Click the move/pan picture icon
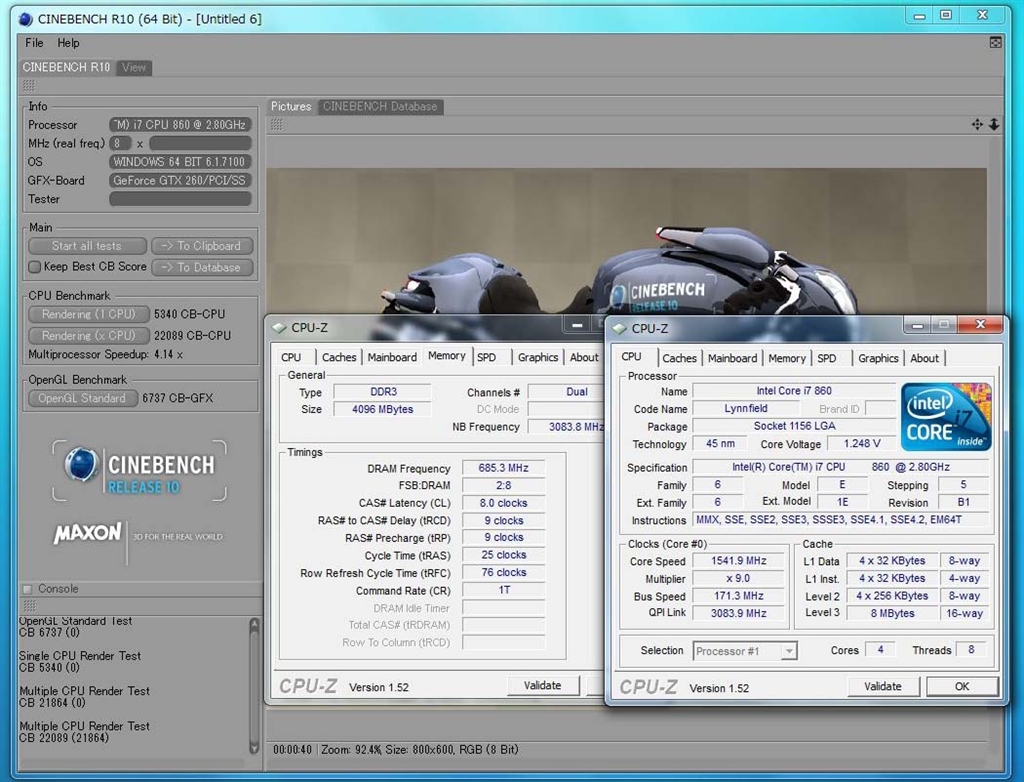The width and height of the screenshot is (1024, 782). [977, 124]
